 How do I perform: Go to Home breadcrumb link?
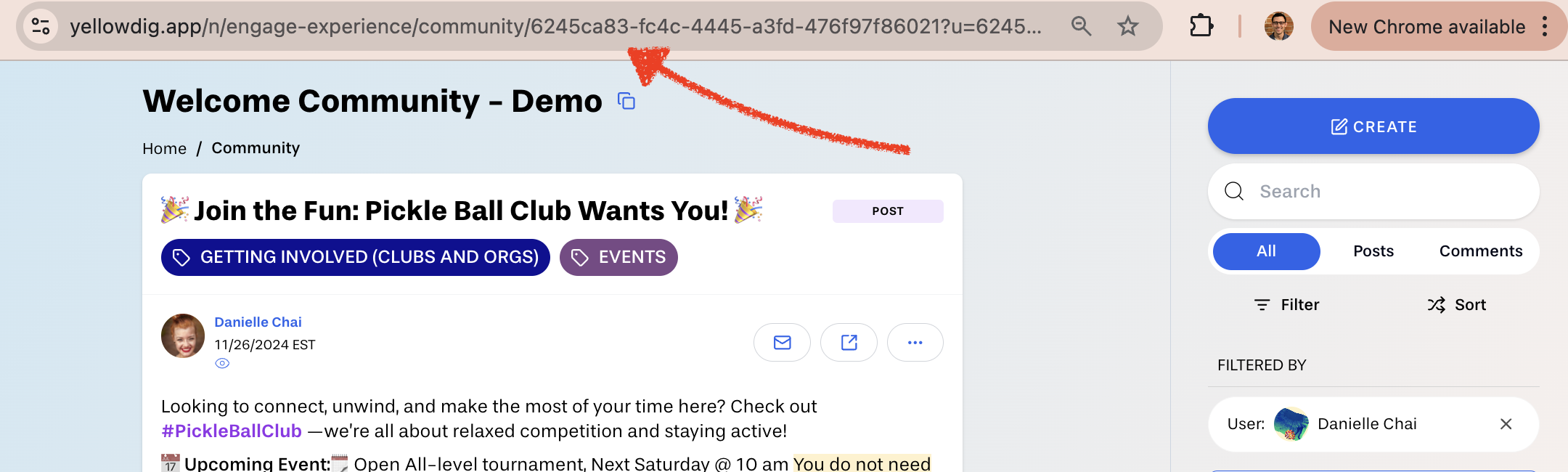164,149
